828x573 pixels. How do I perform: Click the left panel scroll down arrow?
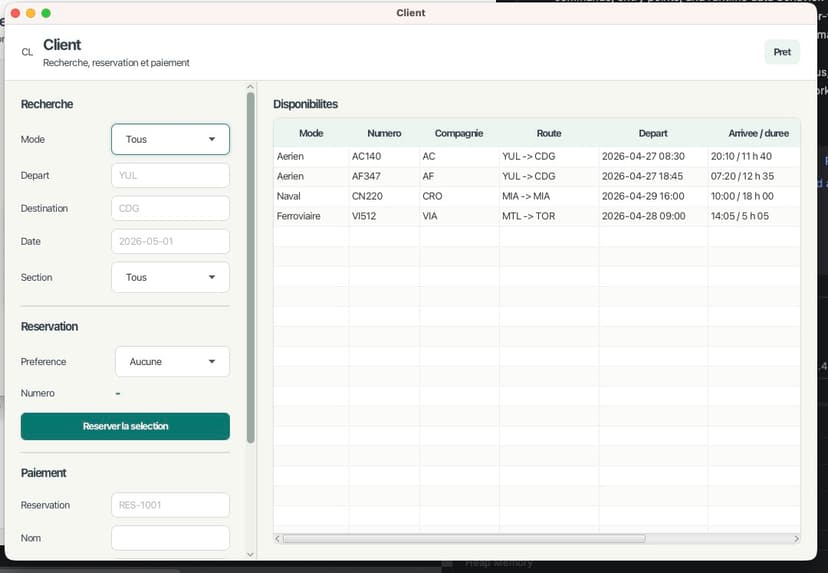click(250, 555)
